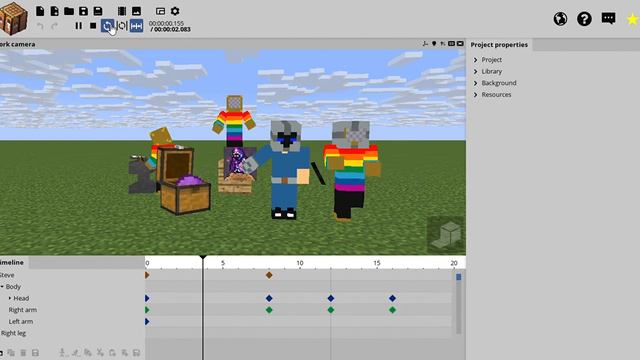Click the Mine-imator crafting table logo
Viewport: 640px width, 360px height.
click(13, 18)
